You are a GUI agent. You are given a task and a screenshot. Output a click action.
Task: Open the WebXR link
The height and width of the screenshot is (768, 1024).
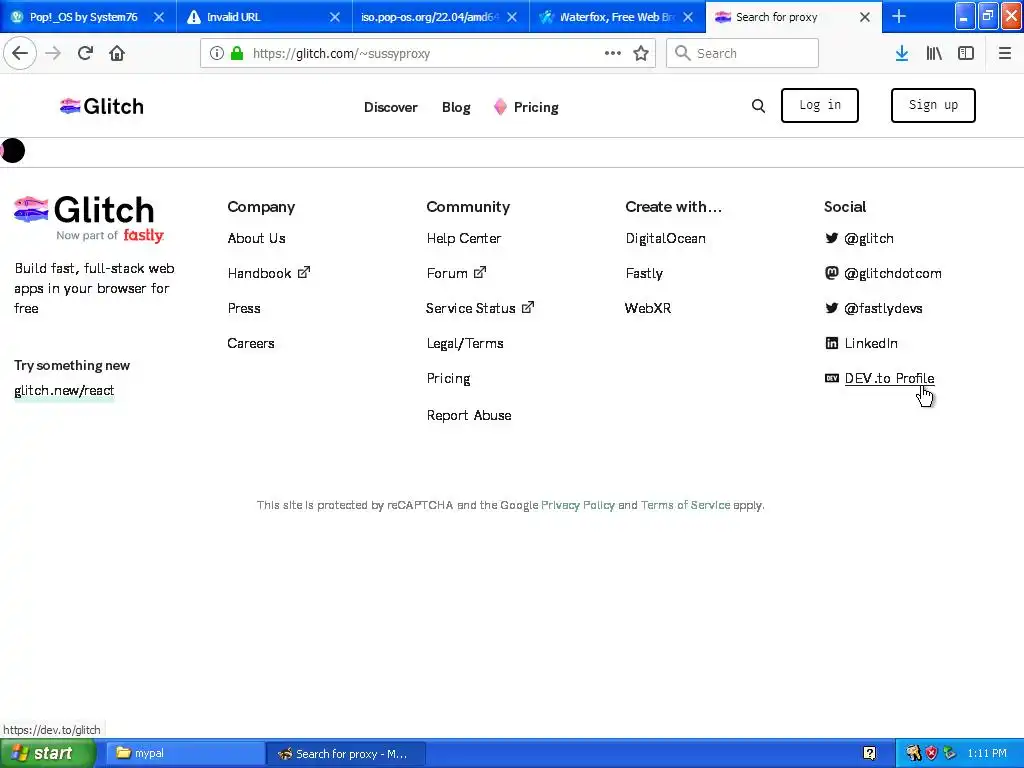[x=648, y=308]
